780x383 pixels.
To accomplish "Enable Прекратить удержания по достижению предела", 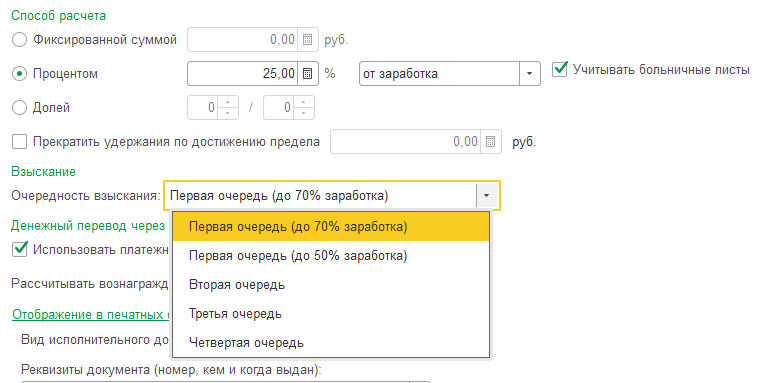I will click(19, 142).
